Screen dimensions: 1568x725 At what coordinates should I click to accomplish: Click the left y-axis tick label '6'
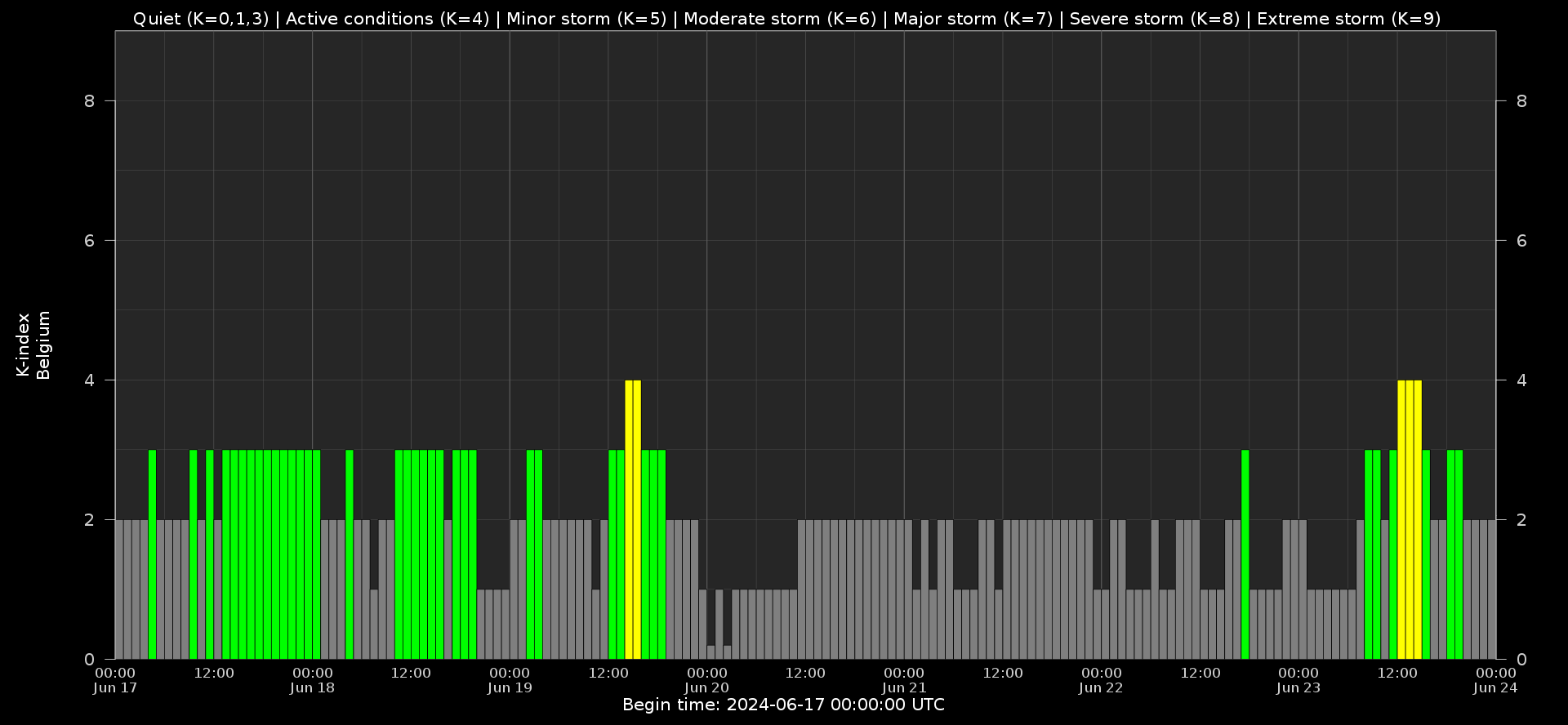89,241
